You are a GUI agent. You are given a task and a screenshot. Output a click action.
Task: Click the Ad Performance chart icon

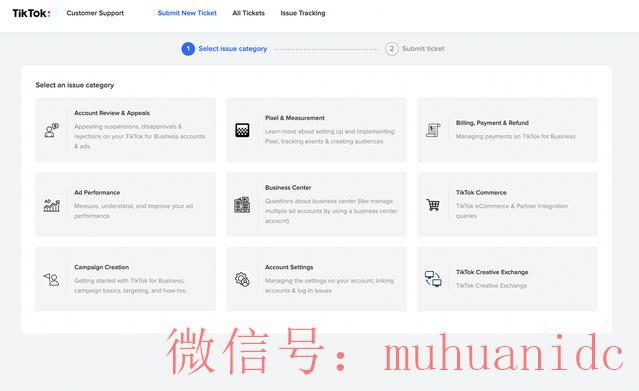(52, 205)
